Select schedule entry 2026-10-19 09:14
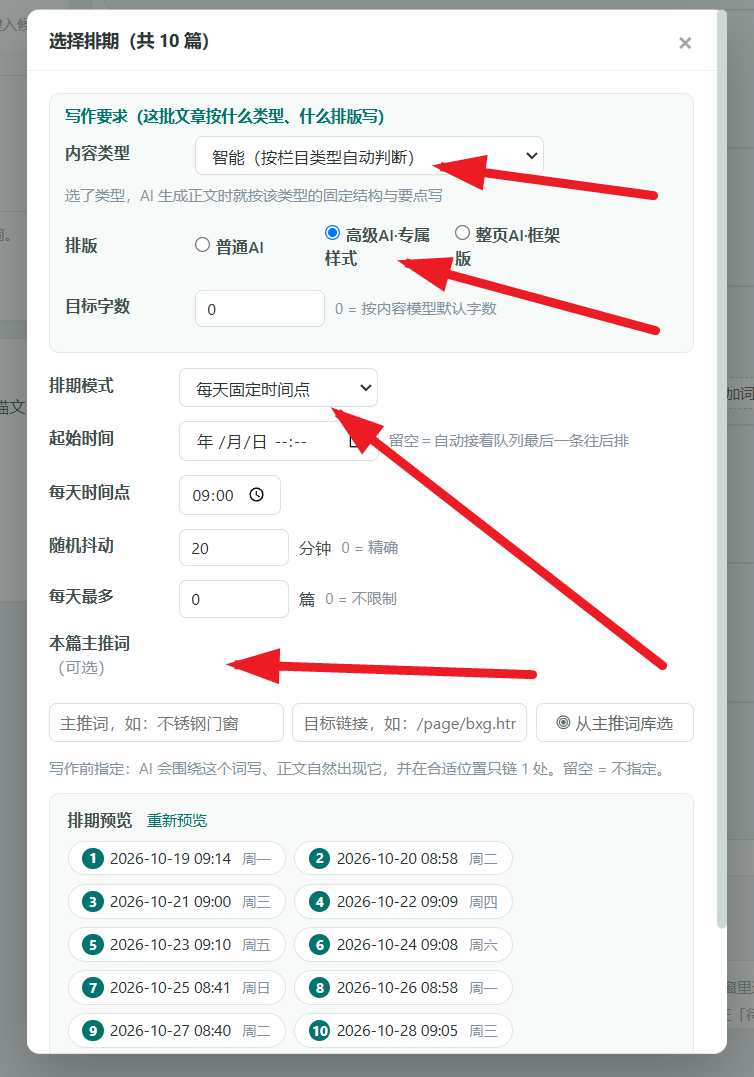754x1077 pixels. [176, 858]
